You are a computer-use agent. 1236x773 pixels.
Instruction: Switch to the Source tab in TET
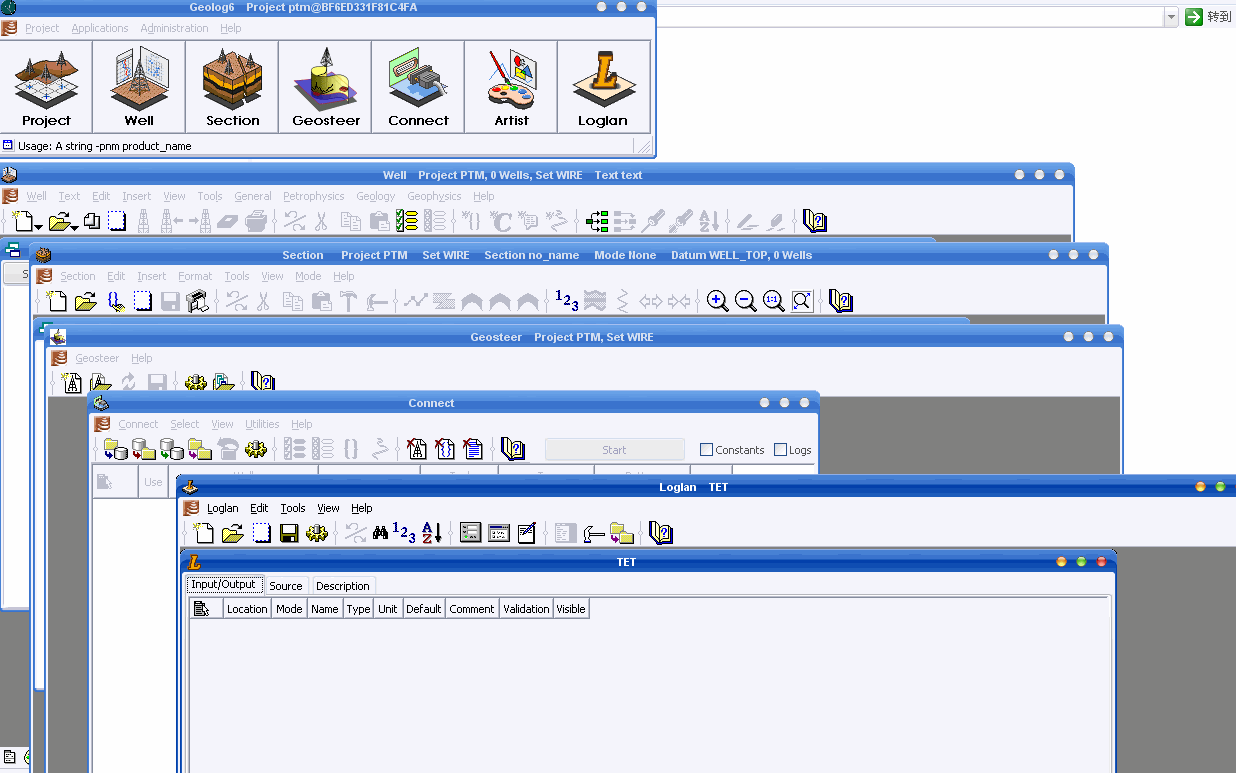point(286,586)
